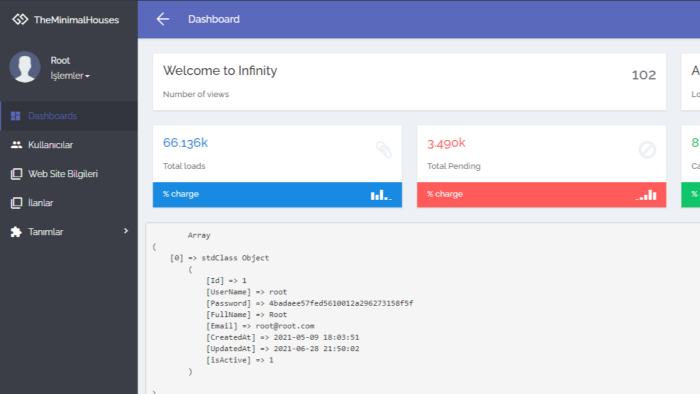This screenshot has height=394, width=700.
Task: Click the Total Pending label
Action: tap(454, 166)
